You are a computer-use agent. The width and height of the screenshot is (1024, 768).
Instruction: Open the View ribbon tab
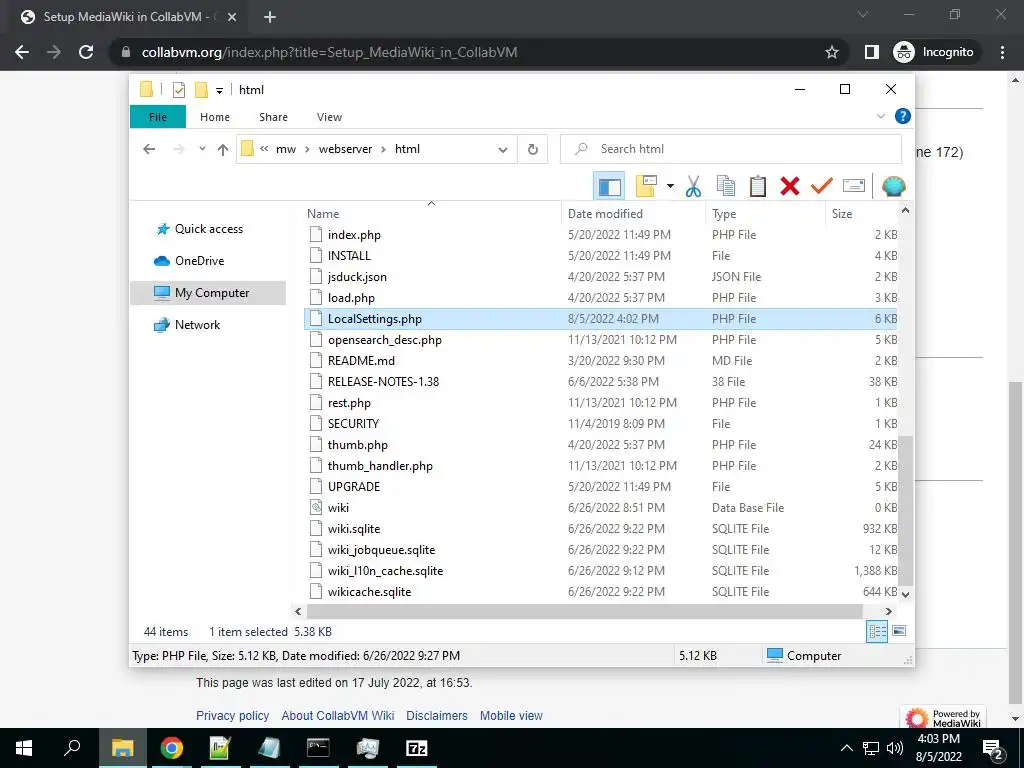[329, 117]
